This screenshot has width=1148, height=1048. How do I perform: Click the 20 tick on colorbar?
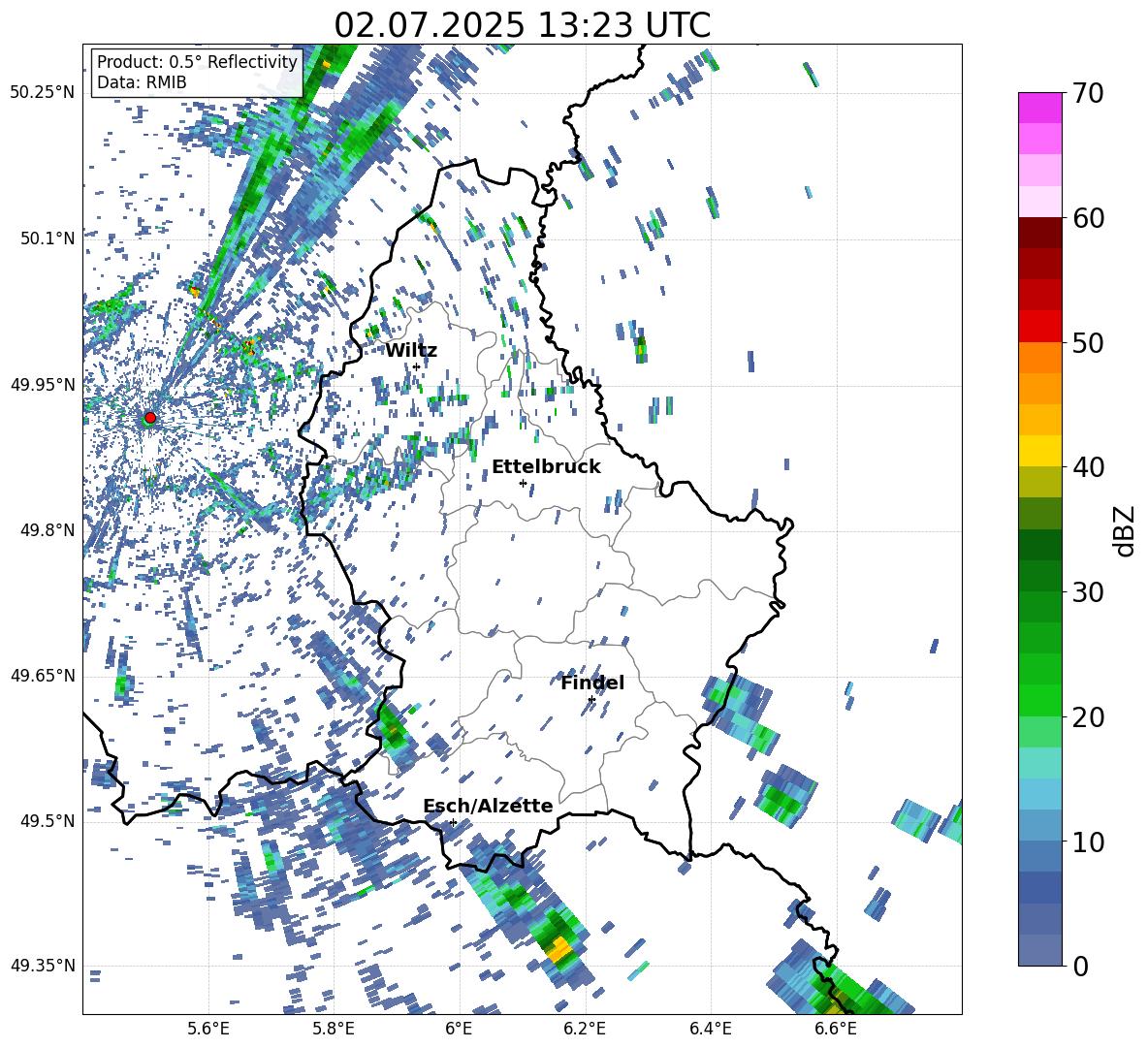(1088, 716)
